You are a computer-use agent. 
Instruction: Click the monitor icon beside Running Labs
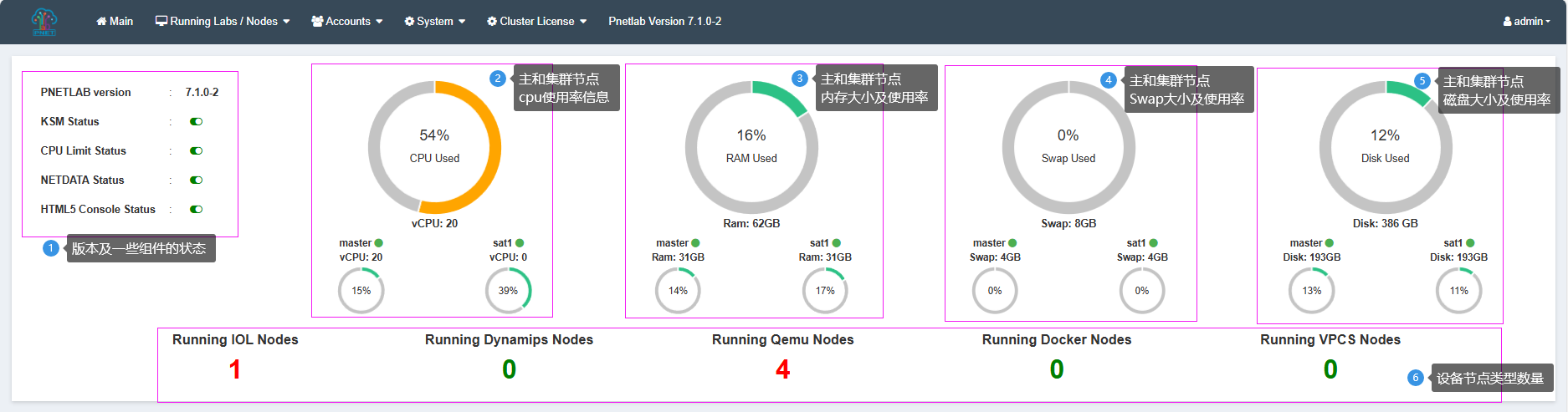point(161,21)
